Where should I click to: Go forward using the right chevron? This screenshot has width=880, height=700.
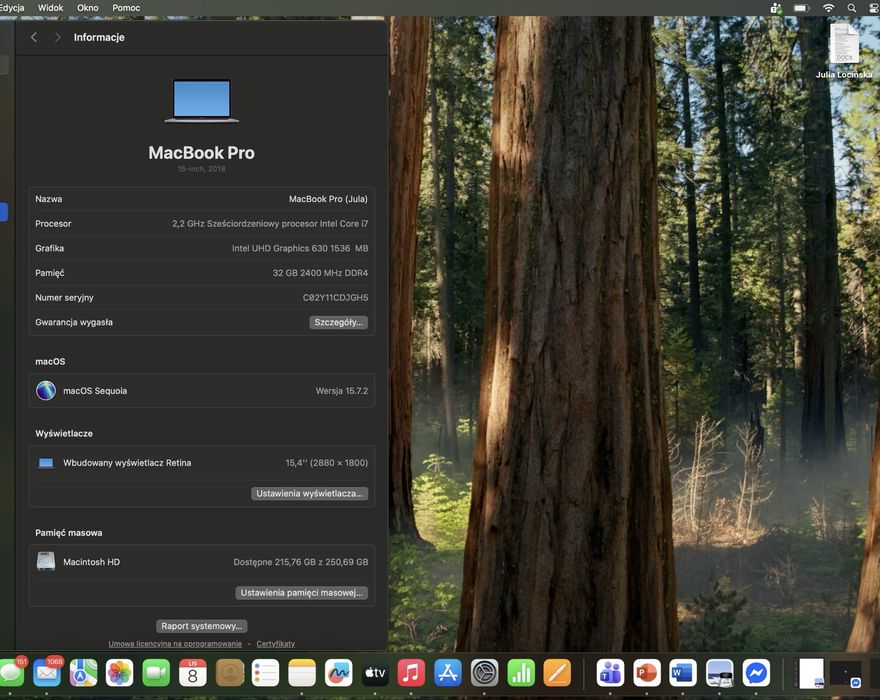click(x=57, y=37)
